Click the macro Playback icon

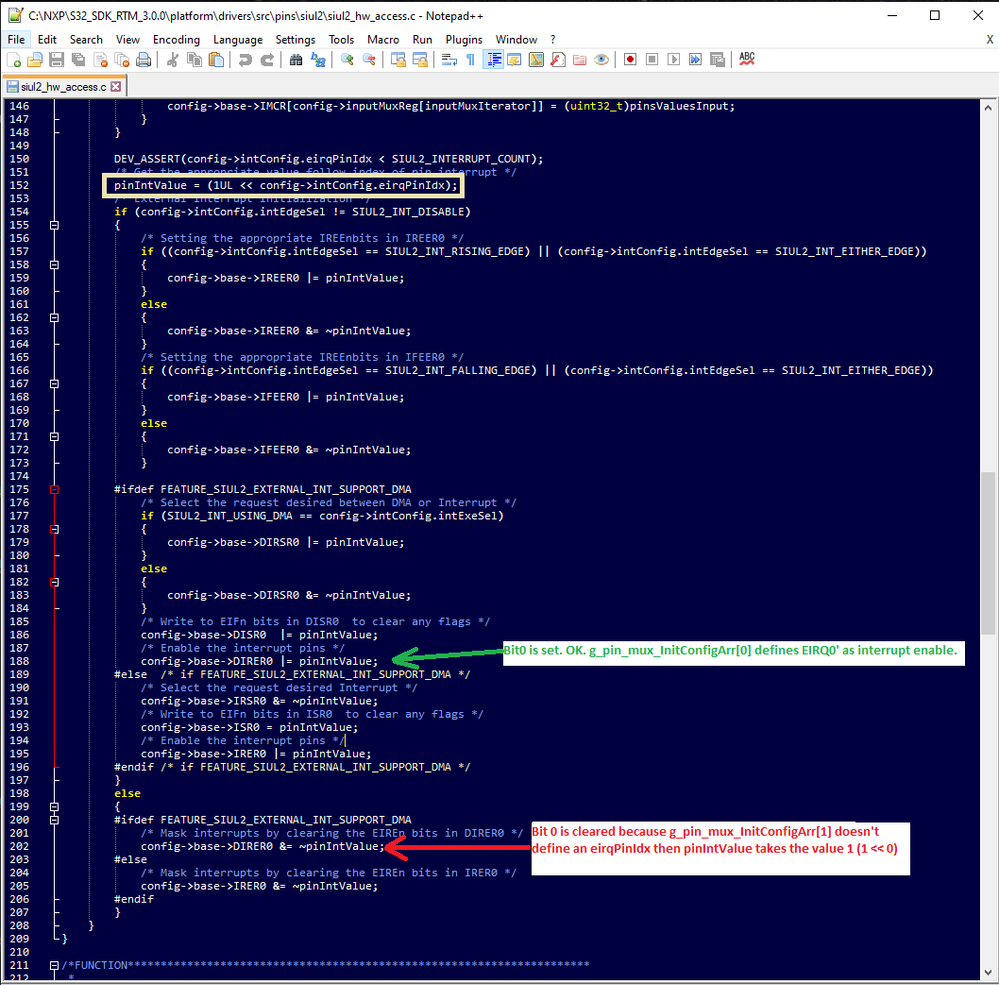tap(673, 60)
